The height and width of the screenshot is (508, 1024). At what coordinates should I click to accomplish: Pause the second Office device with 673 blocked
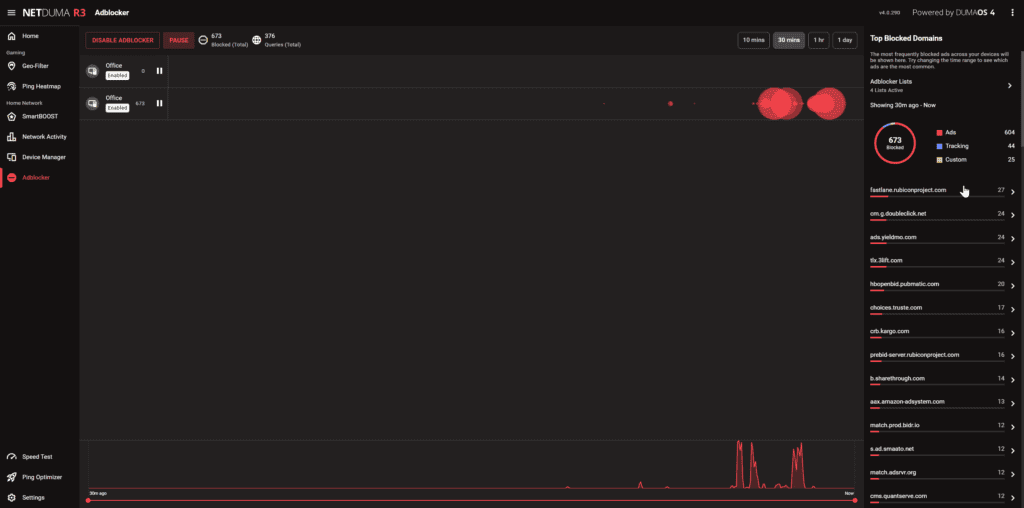159,103
